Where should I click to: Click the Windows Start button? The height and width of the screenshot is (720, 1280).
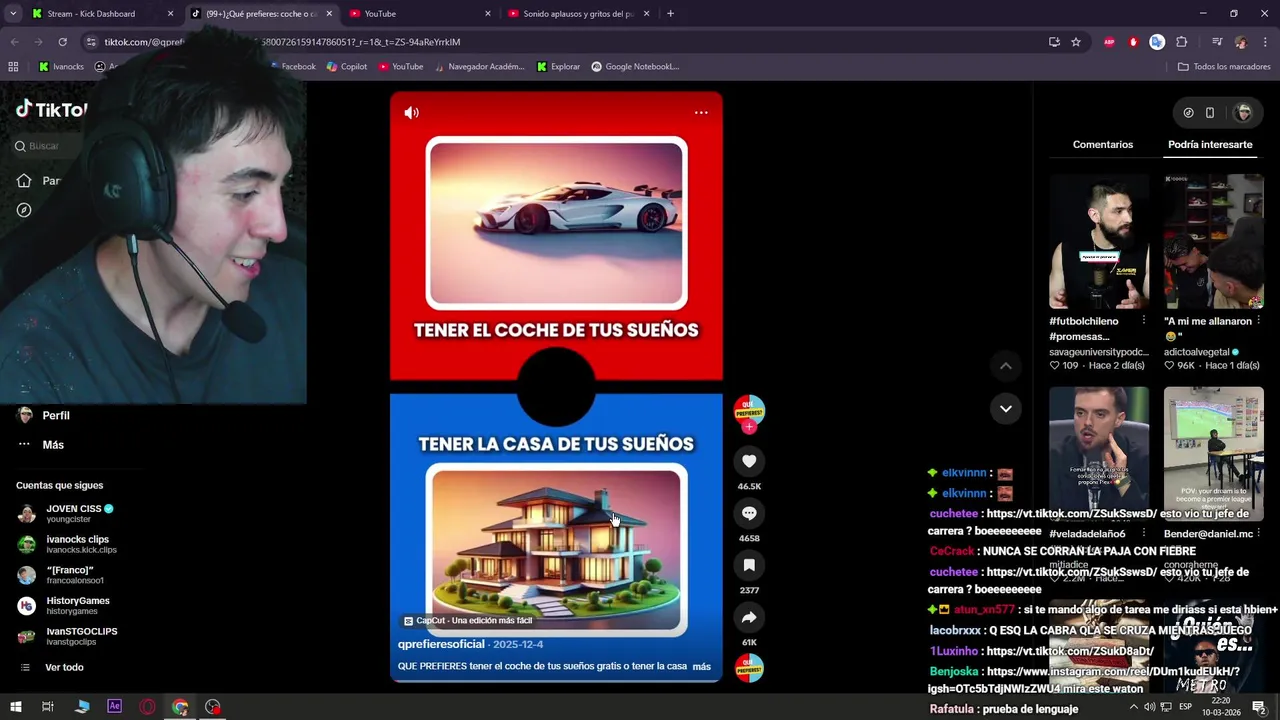point(16,707)
